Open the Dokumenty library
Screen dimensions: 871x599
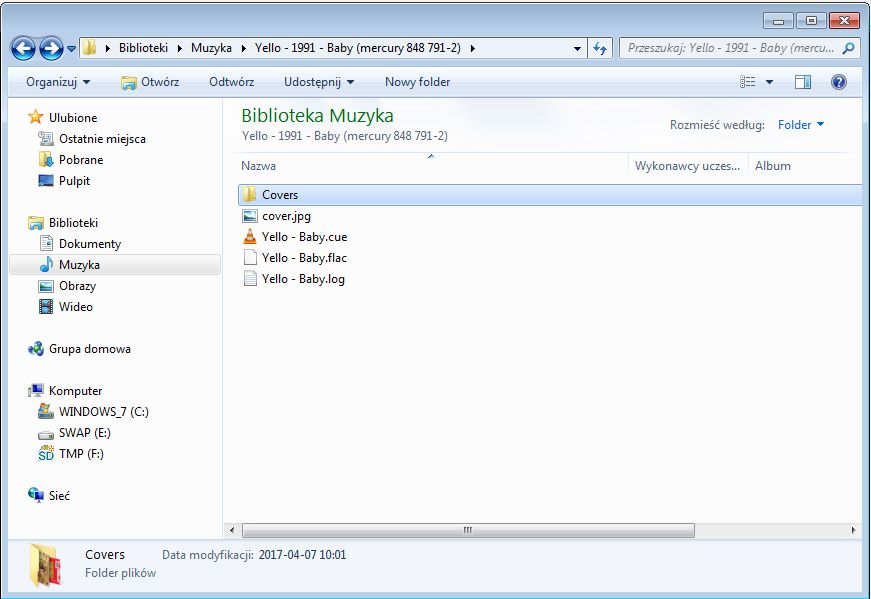pos(90,243)
